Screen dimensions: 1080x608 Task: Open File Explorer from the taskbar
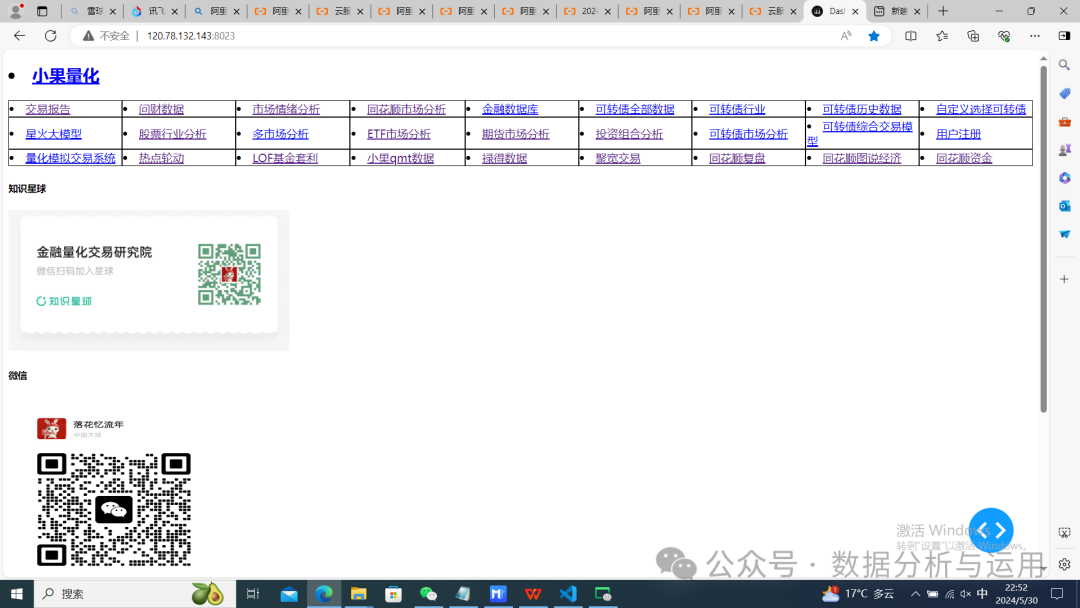point(358,594)
